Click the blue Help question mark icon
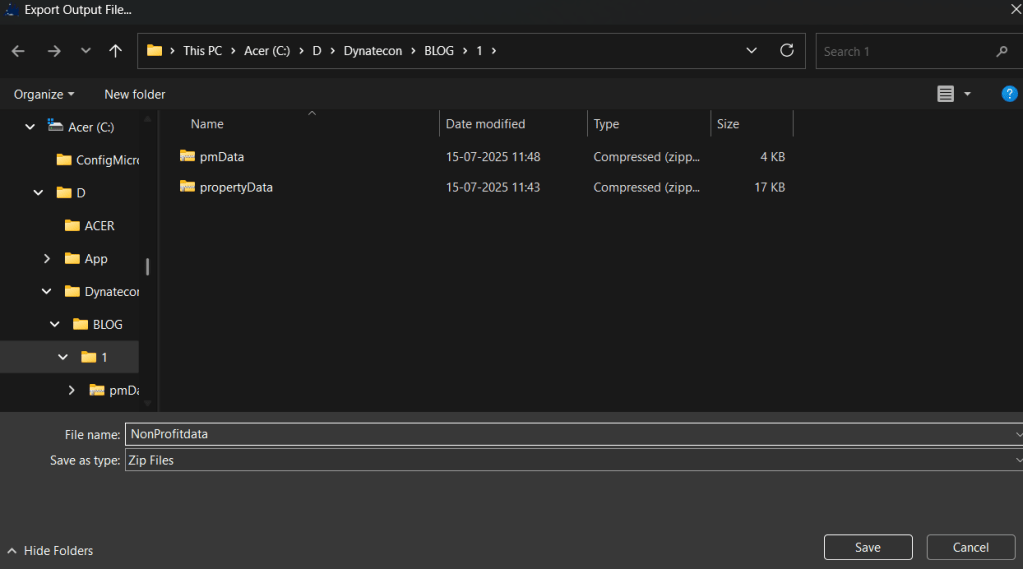 [x=1009, y=94]
